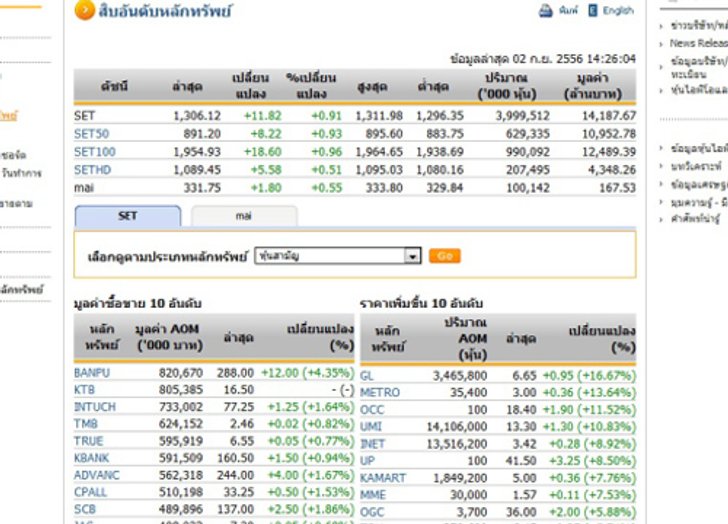The width and height of the screenshot is (728, 524).
Task: Open TRUE stock link
Action: 89,441
